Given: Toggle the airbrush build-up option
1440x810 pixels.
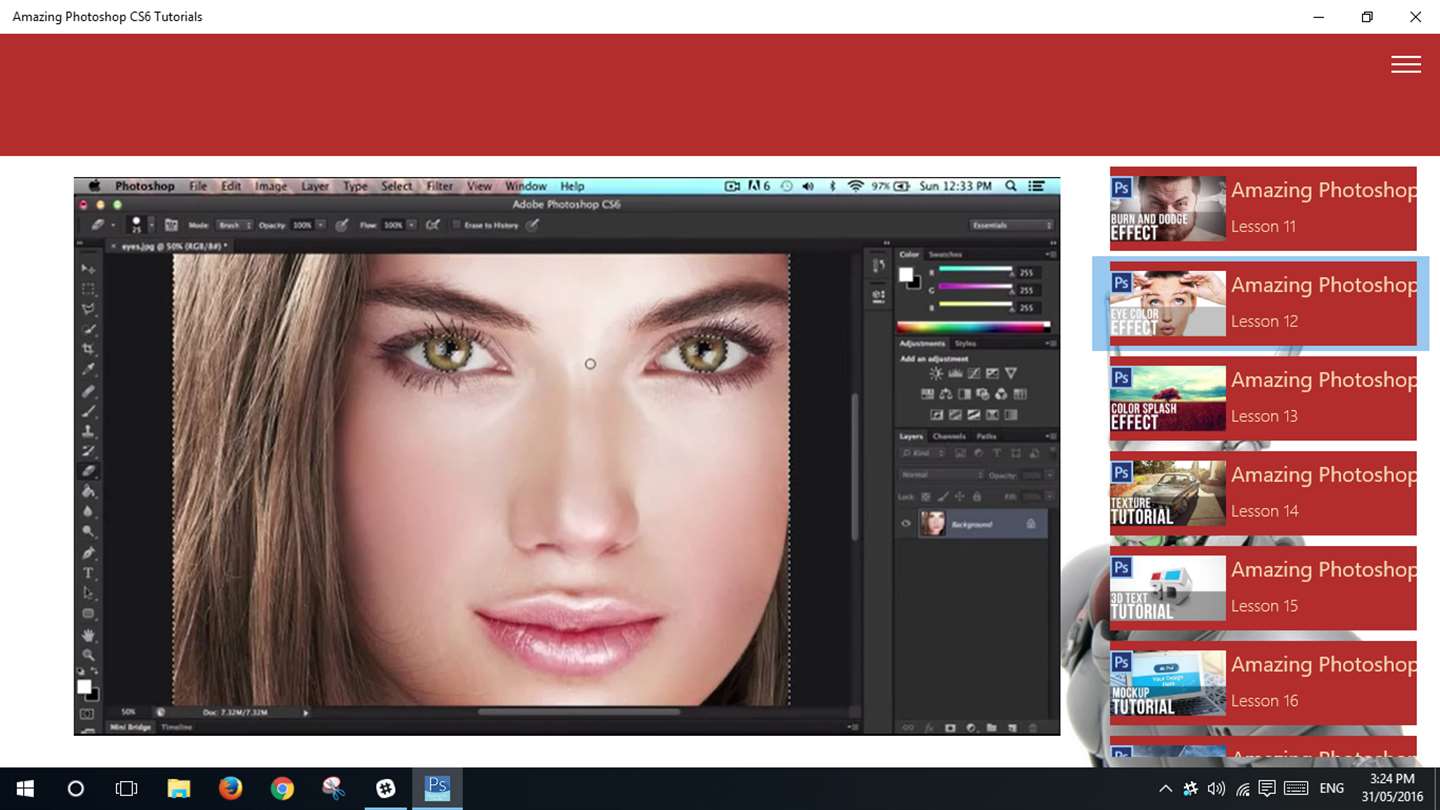Looking at the screenshot, I should (433, 225).
